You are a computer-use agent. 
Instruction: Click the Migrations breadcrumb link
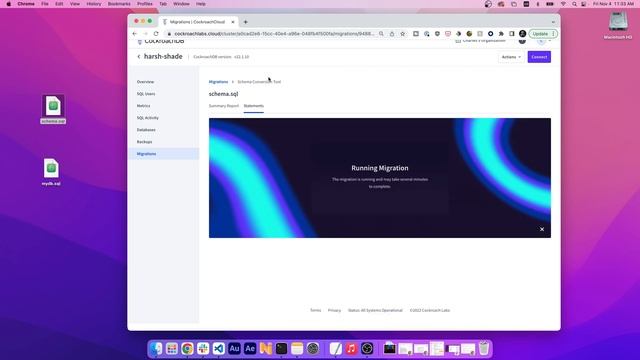(218, 82)
